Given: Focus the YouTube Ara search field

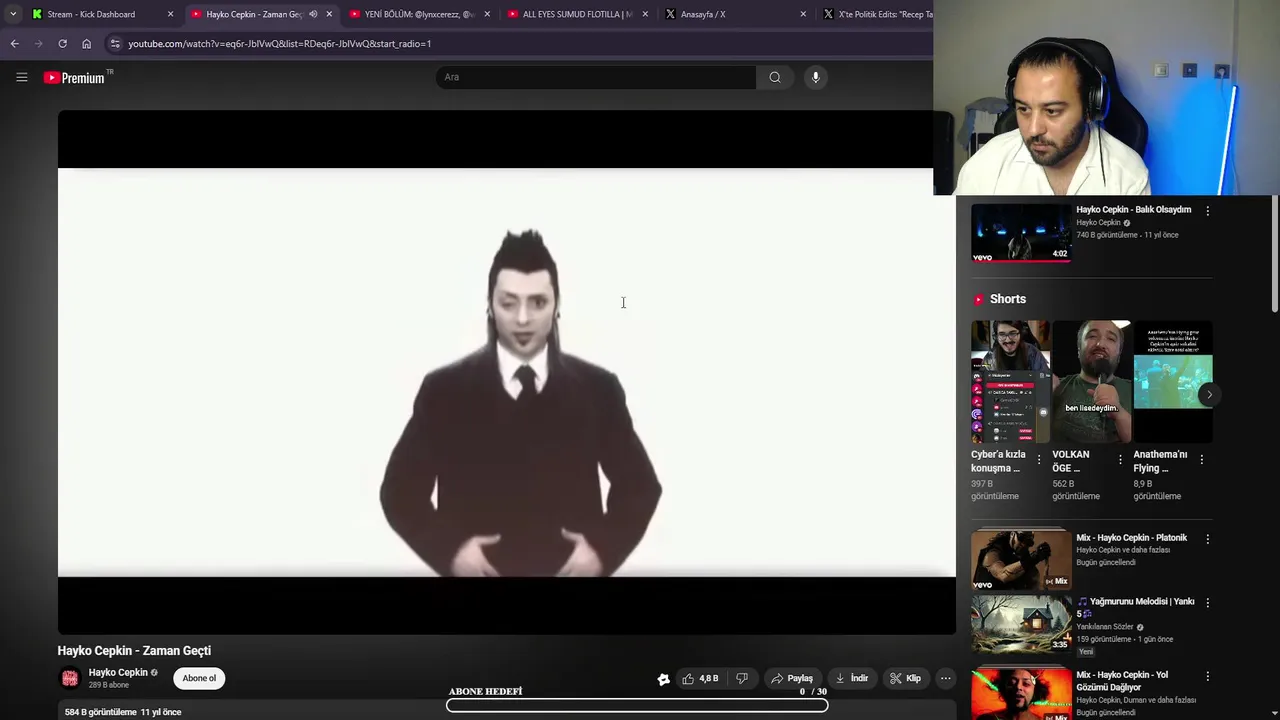Looking at the screenshot, I should (x=595, y=77).
